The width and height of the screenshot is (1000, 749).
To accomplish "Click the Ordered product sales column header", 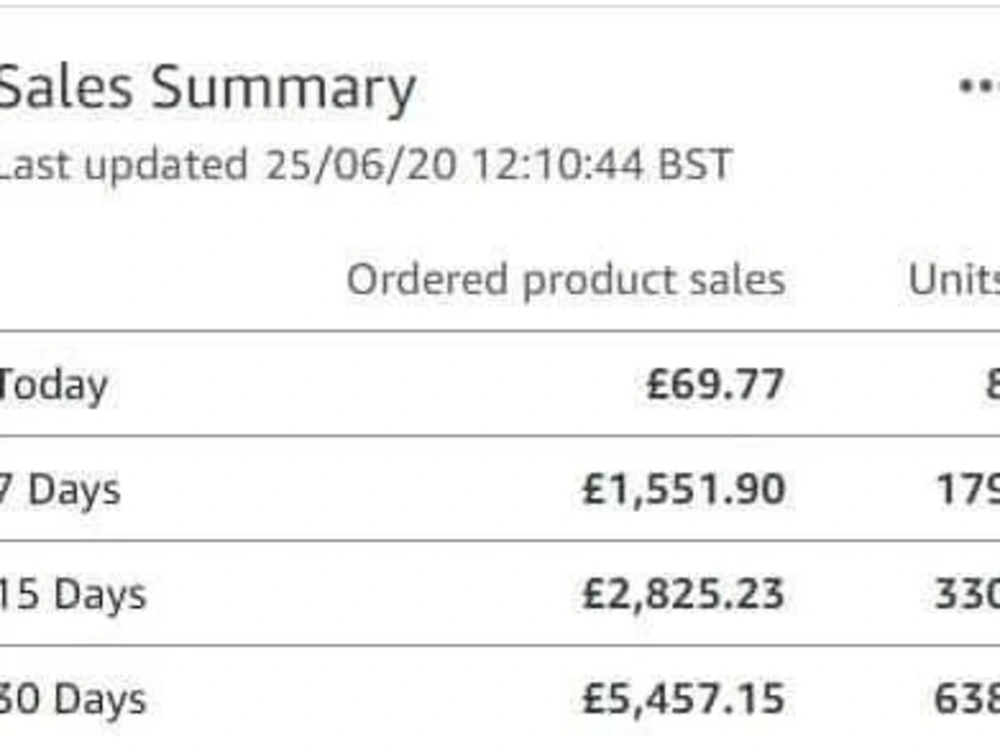I will (x=566, y=280).
